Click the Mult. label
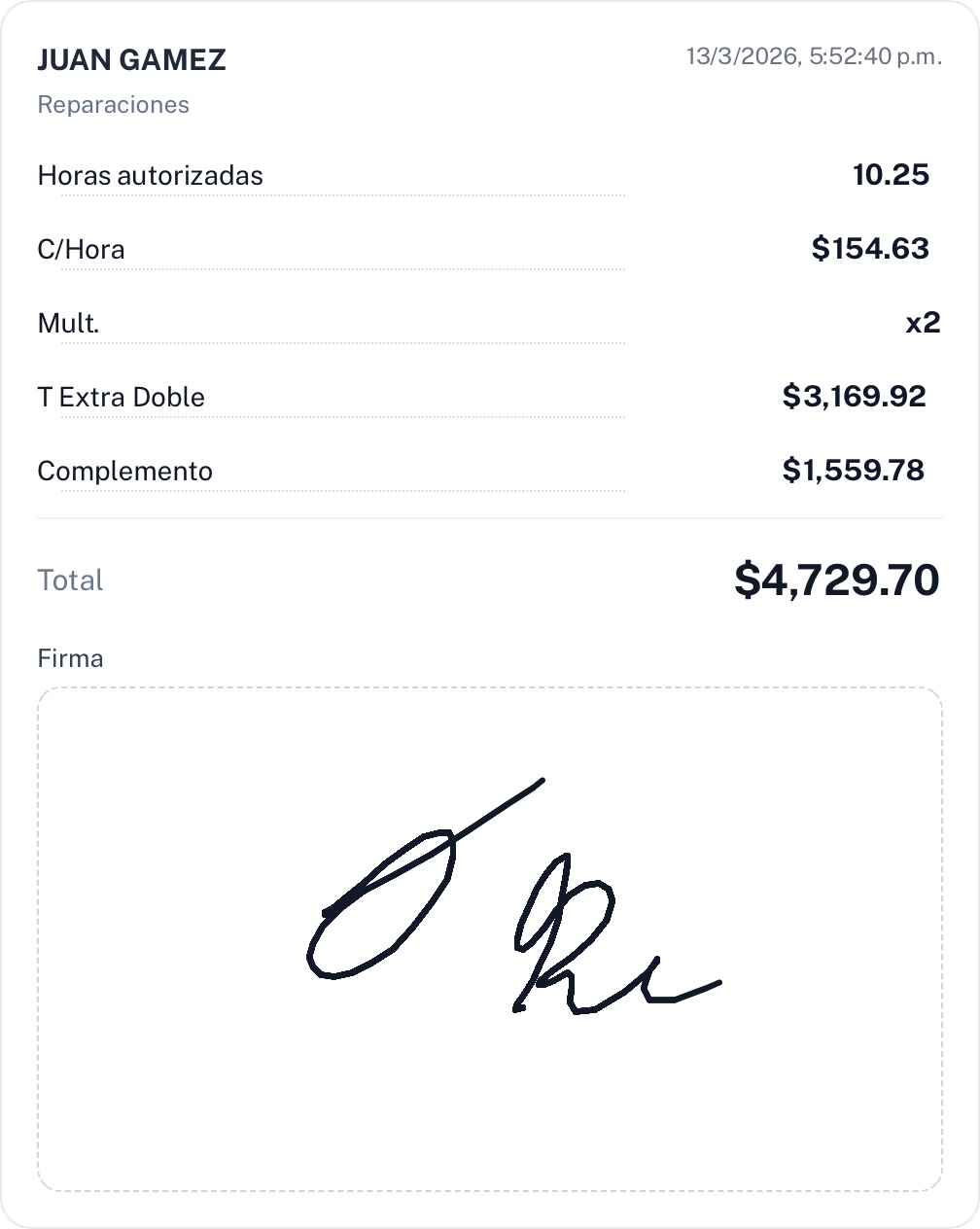980x1229 pixels. tap(68, 324)
